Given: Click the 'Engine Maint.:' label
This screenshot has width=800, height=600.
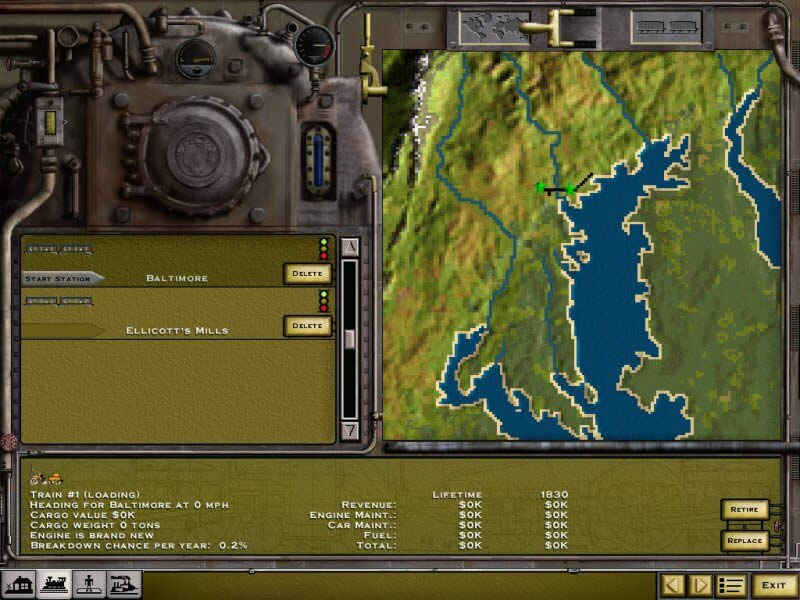Looking at the screenshot, I should click(x=353, y=515).
